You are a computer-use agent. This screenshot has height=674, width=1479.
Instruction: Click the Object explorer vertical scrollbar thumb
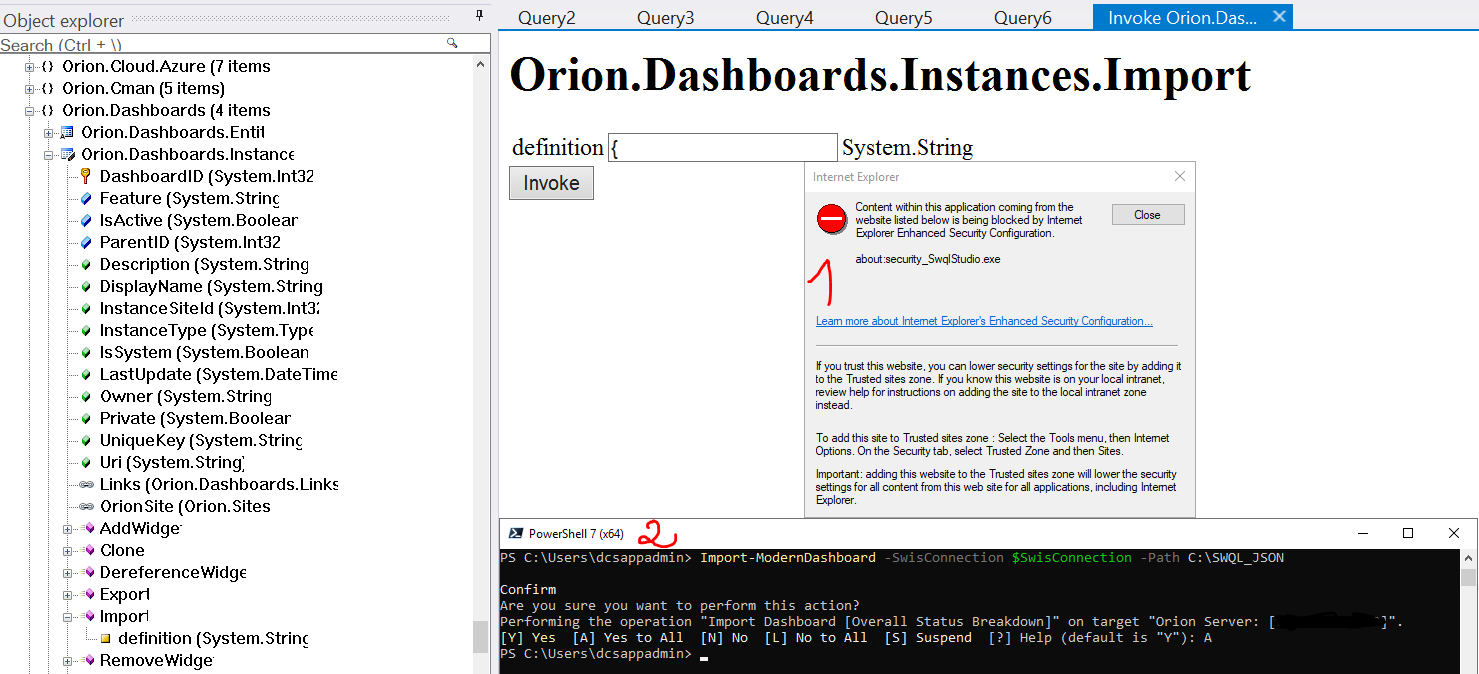(x=481, y=636)
